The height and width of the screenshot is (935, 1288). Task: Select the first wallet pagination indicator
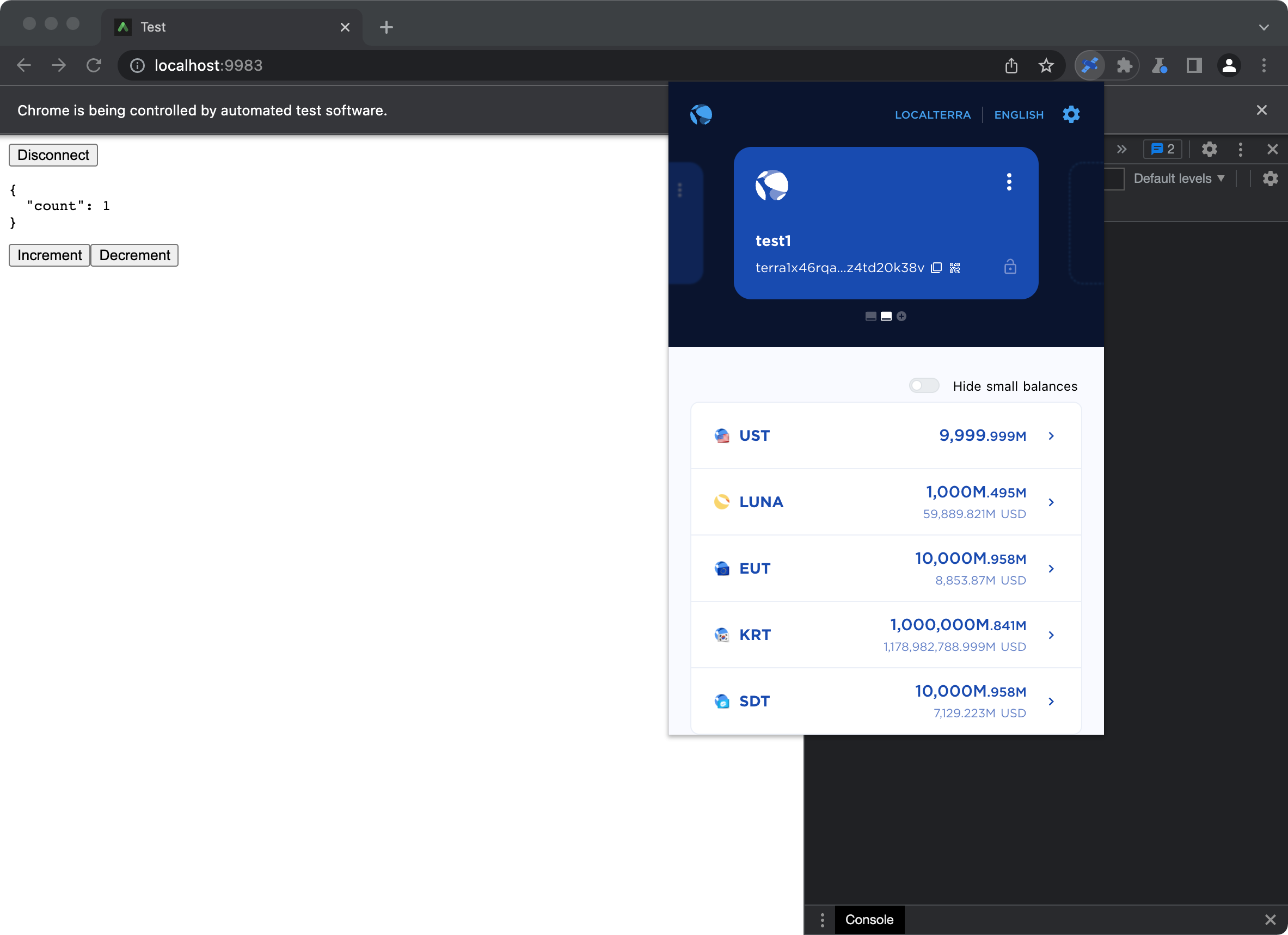click(870, 316)
